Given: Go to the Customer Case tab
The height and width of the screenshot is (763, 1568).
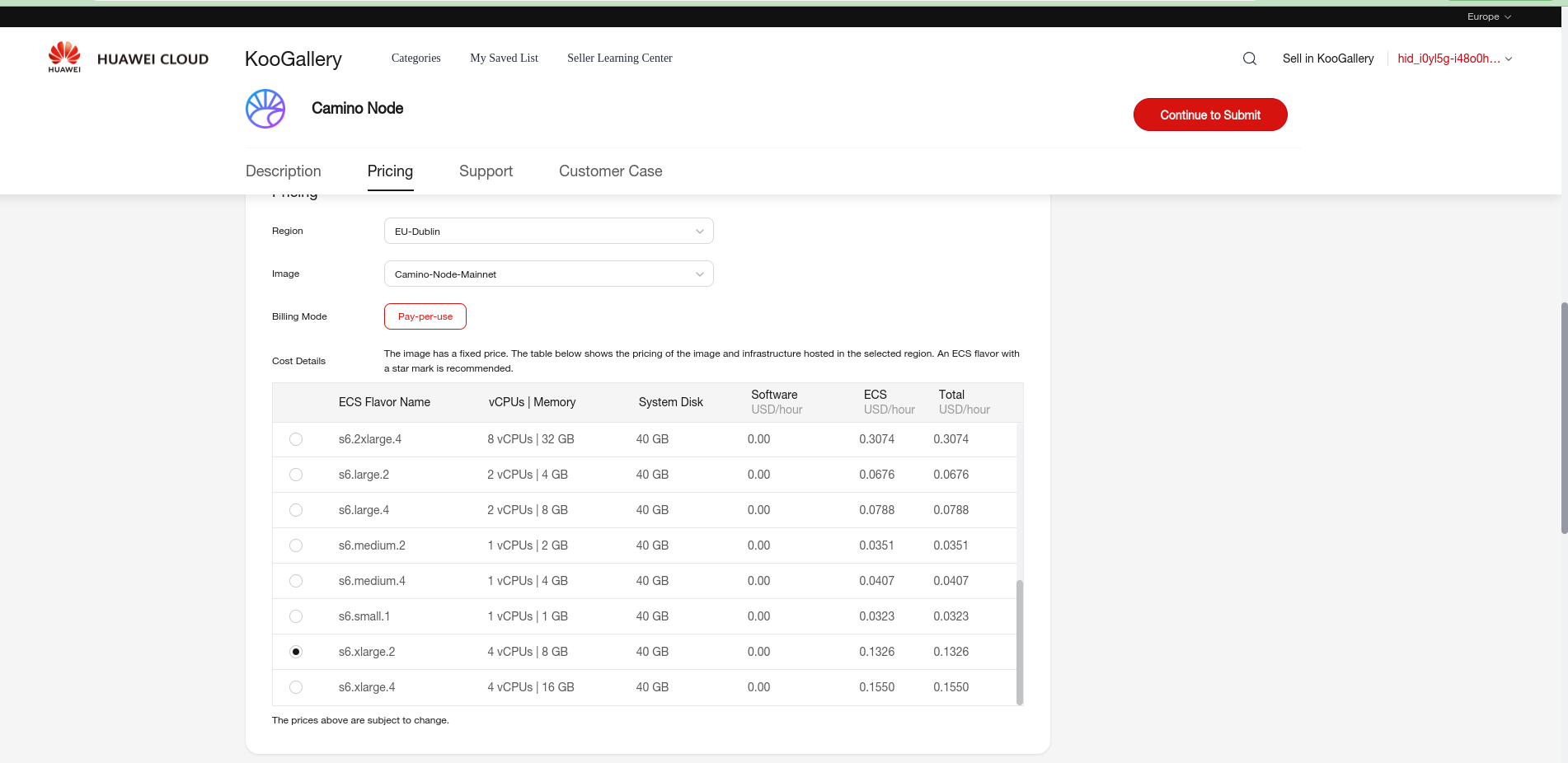Looking at the screenshot, I should (x=610, y=171).
